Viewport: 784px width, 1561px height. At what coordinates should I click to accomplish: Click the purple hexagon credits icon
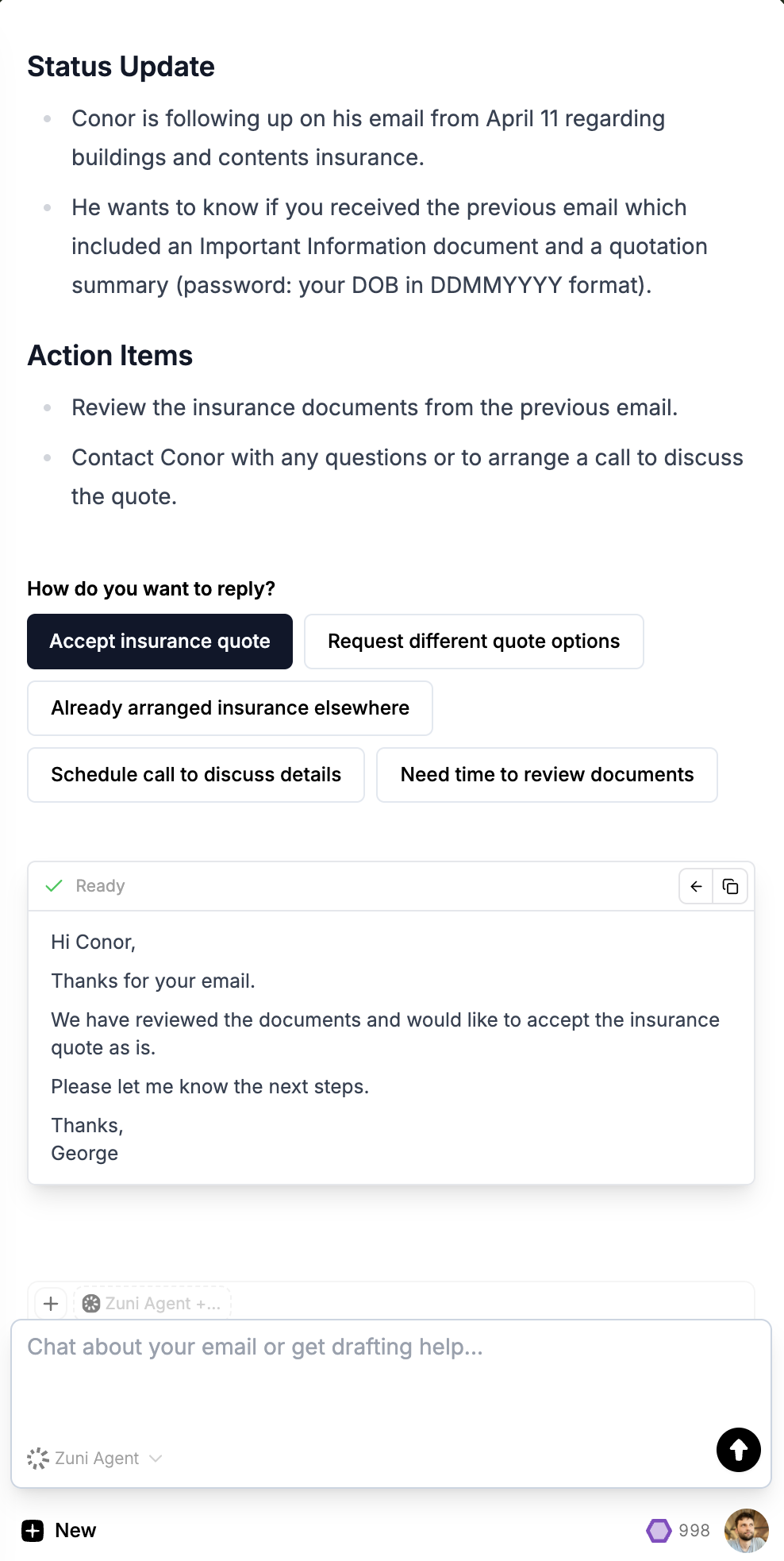pos(659,1530)
